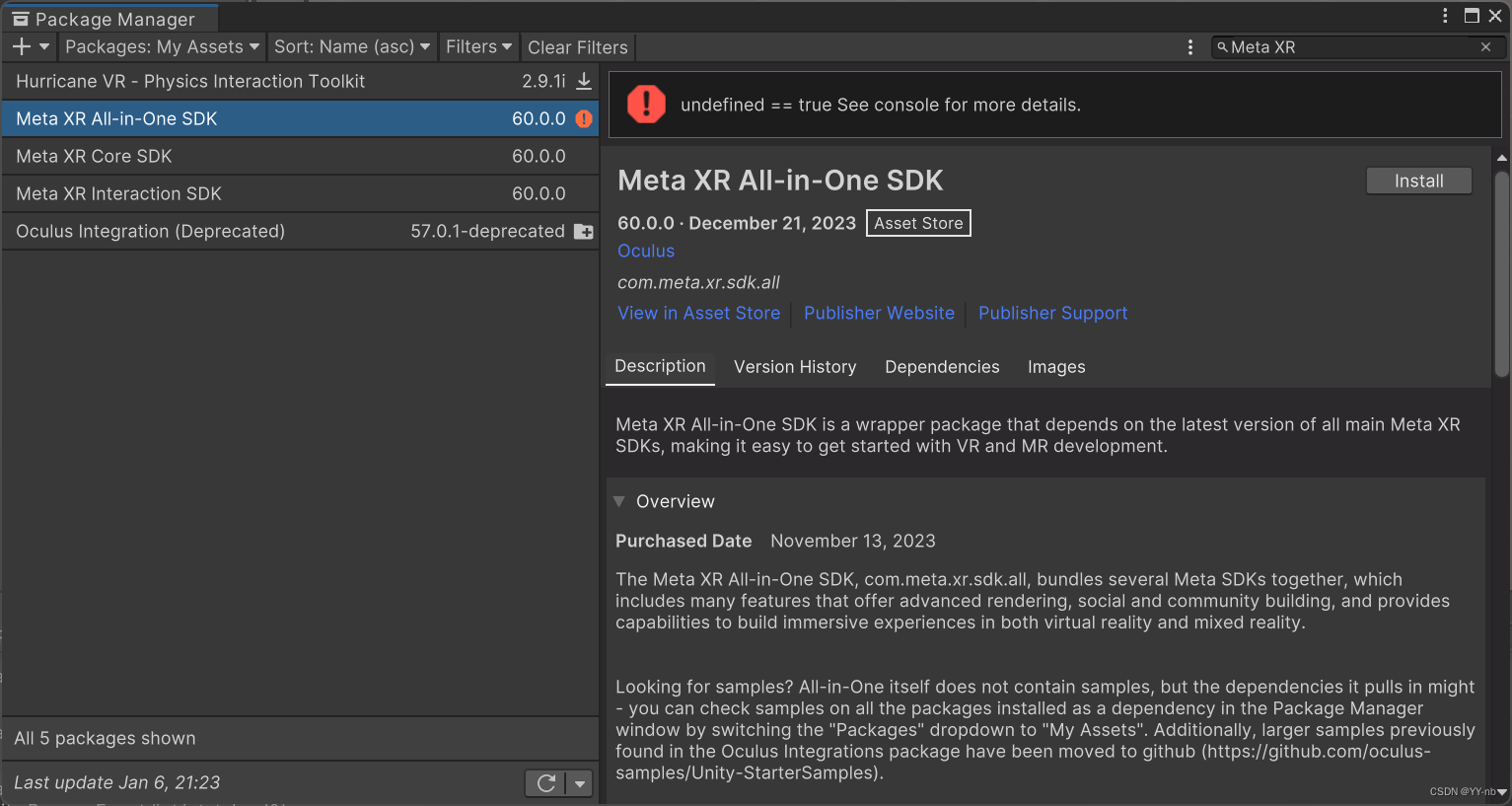Refresh the package list

click(x=546, y=782)
